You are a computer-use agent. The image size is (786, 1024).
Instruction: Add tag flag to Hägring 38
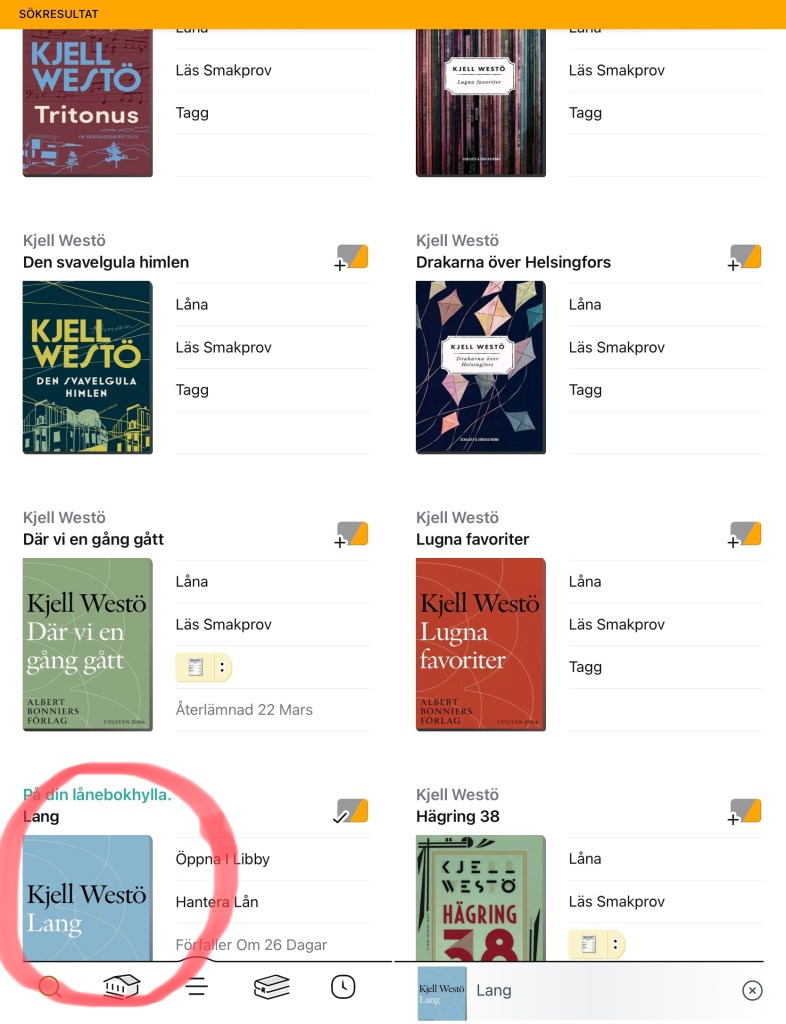(x=744, y=812)
